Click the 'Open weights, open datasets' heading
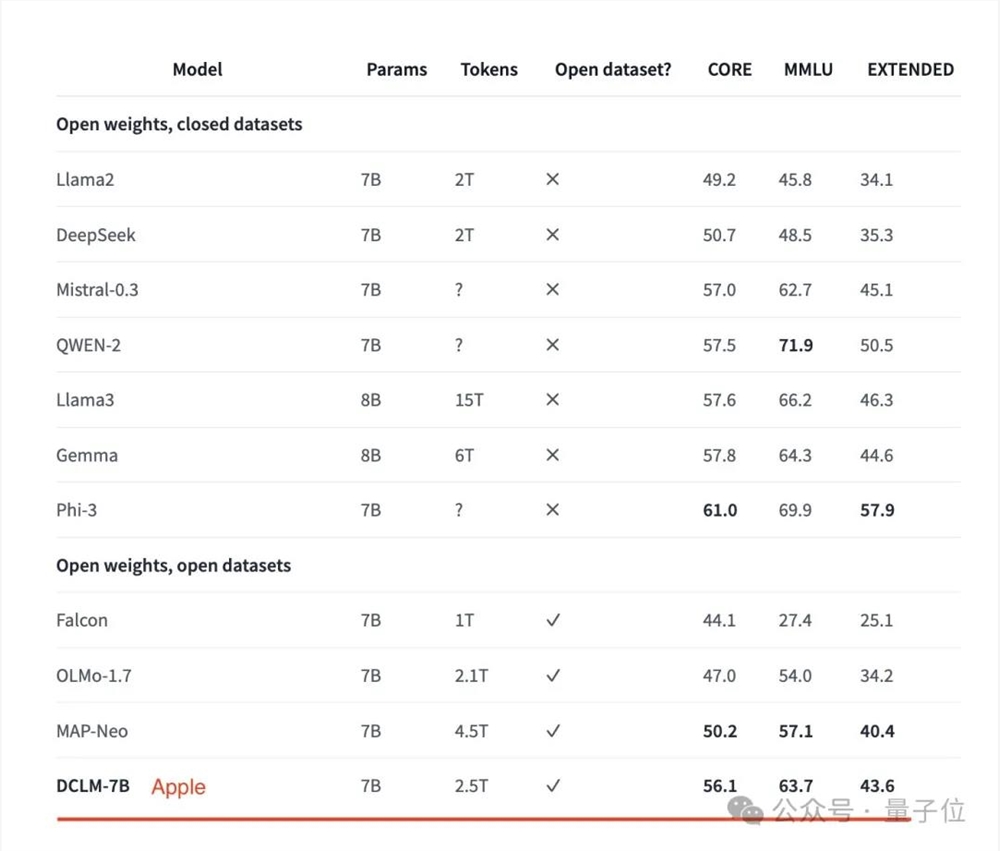Screen dimensions: 1000x851 click(x=173, y=565)
